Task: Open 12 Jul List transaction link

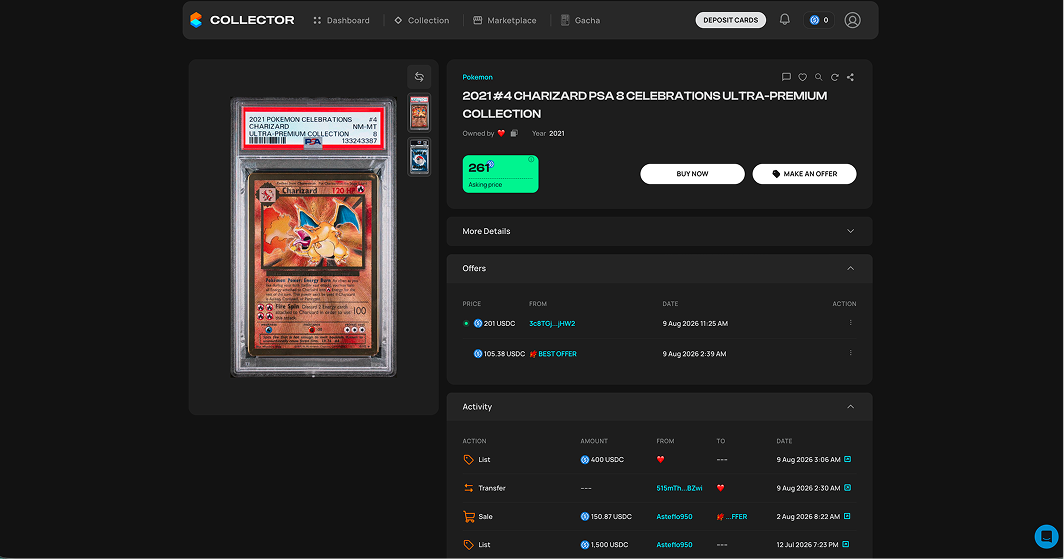Action: (846, 544)
